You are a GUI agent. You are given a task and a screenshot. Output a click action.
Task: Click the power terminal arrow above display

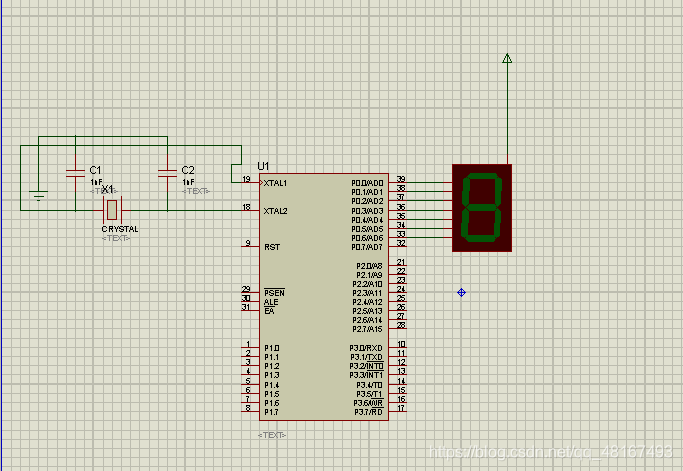(x=507, y=58)
